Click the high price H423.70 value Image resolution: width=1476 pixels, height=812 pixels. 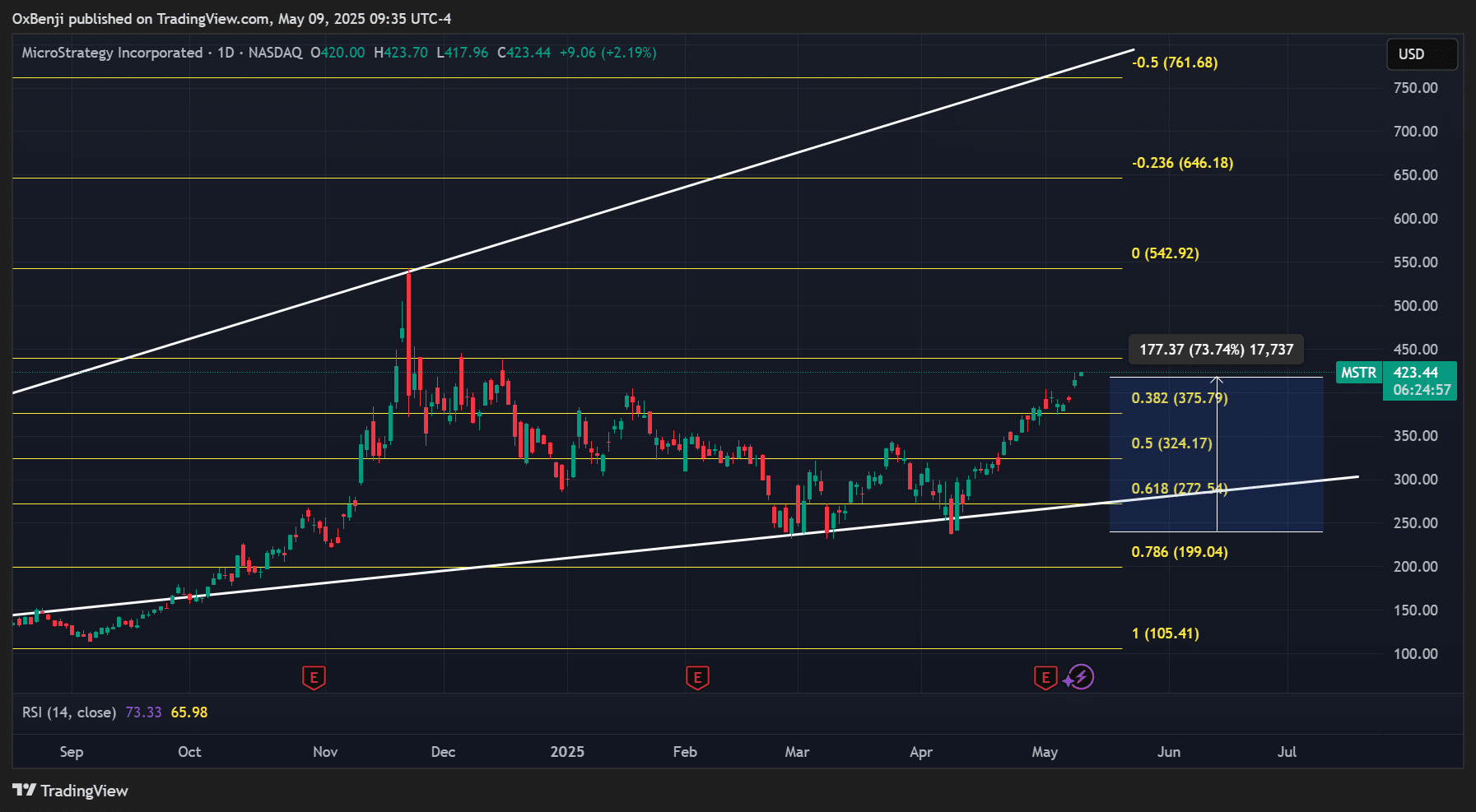[x=401, y=53]
